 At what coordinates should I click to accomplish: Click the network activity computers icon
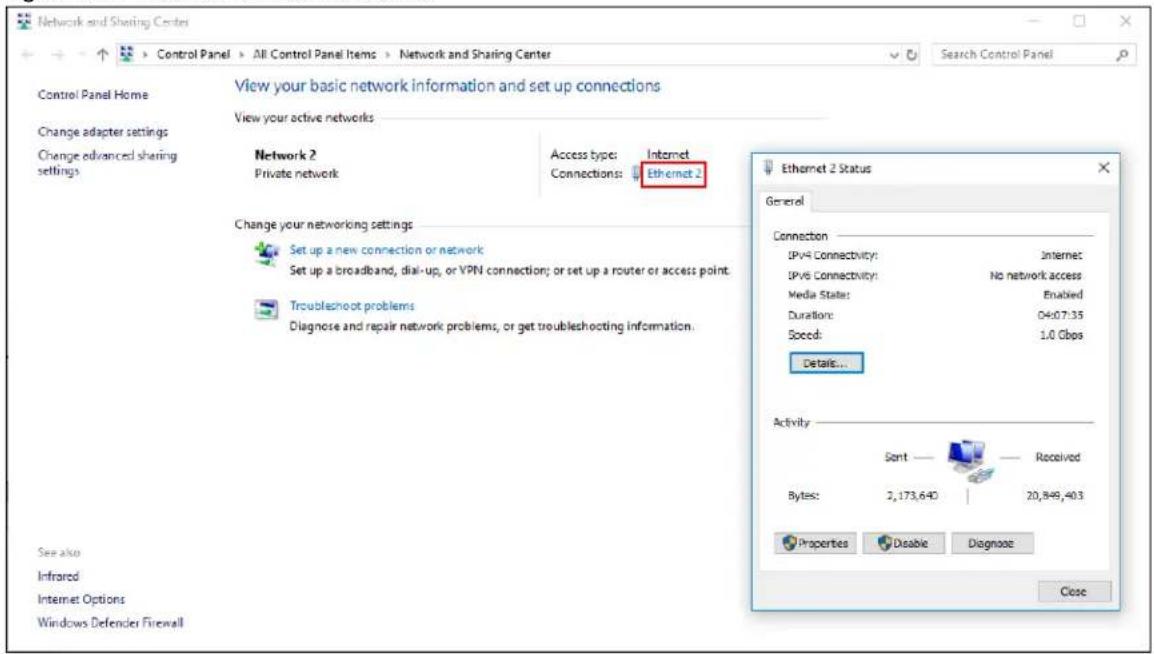969,460
